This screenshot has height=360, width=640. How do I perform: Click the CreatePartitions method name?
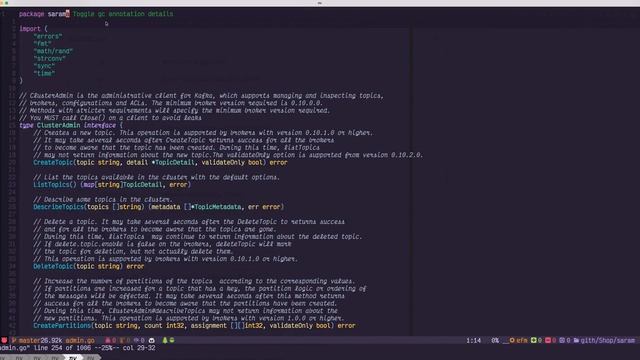pos(62,326)
